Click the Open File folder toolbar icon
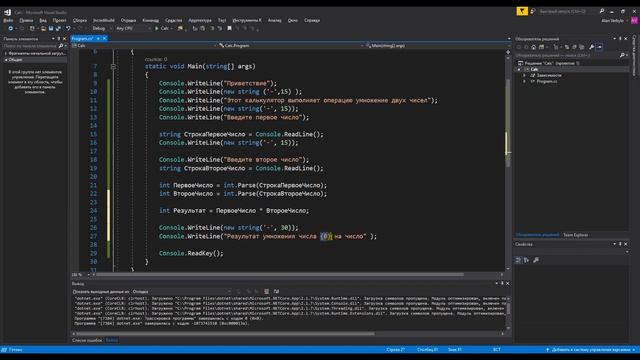The width and height of the screenshot is (640, 360). point(43,29)
